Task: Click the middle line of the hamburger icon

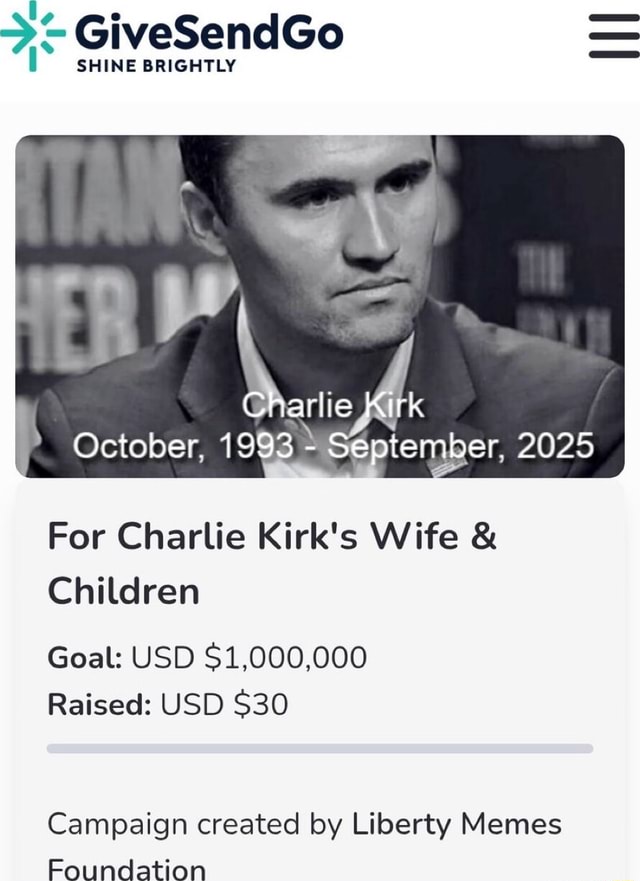Action: click(614, 35)
